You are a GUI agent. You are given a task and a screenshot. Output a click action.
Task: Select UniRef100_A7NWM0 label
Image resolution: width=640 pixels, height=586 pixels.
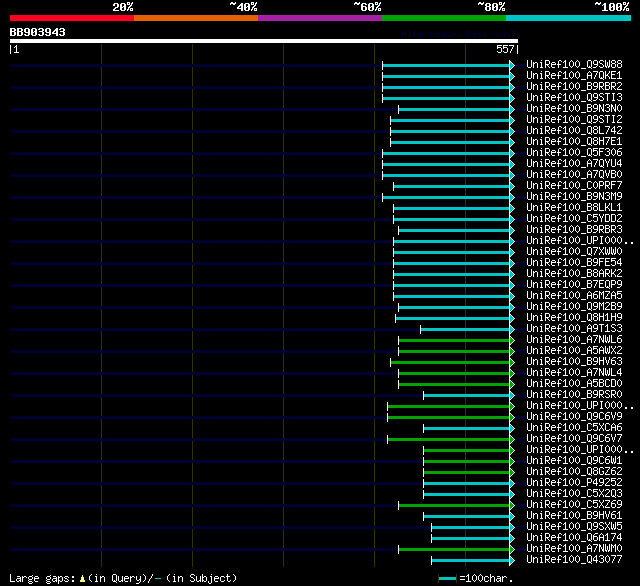(574, 549)
